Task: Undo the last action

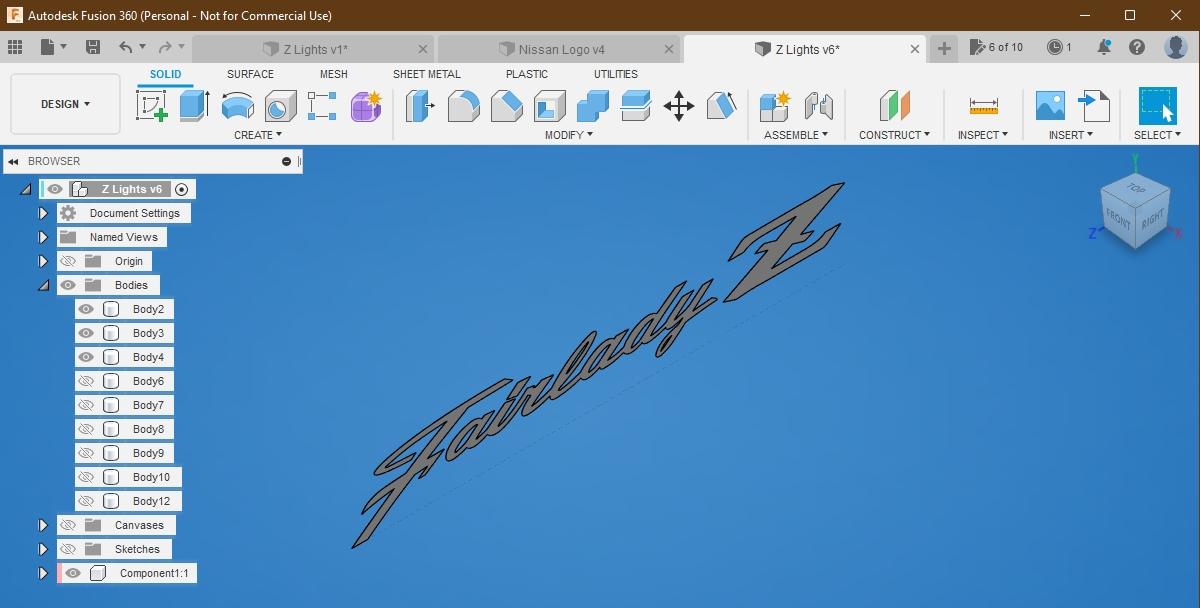Action: click(x=126, y=47)
